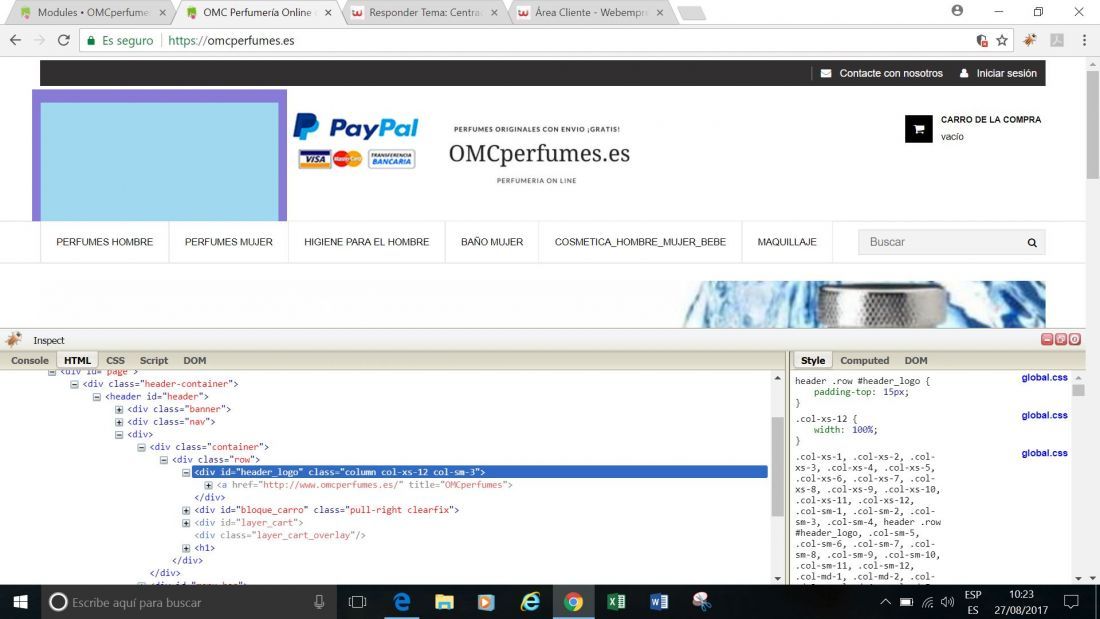Viewport: 1100px width, 619px height.
Task: Switch to Área Cliente Webempresa tab
Action: click(591, 13)
